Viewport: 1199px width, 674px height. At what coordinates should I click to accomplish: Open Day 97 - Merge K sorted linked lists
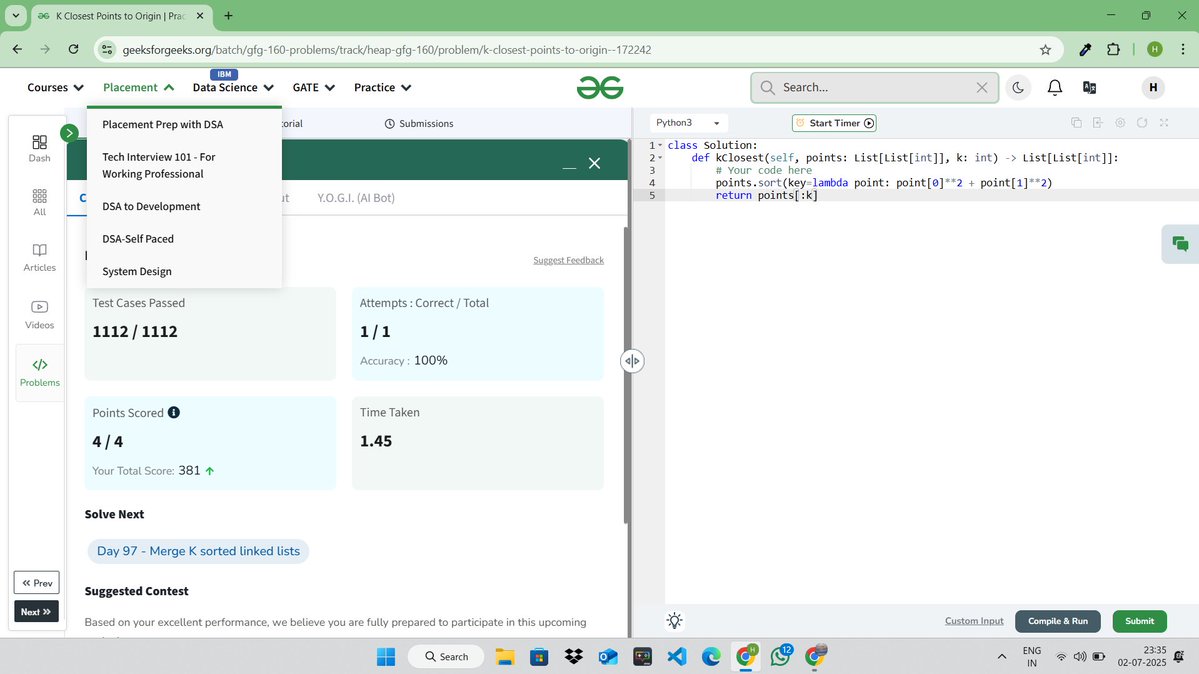pos(198,551)
